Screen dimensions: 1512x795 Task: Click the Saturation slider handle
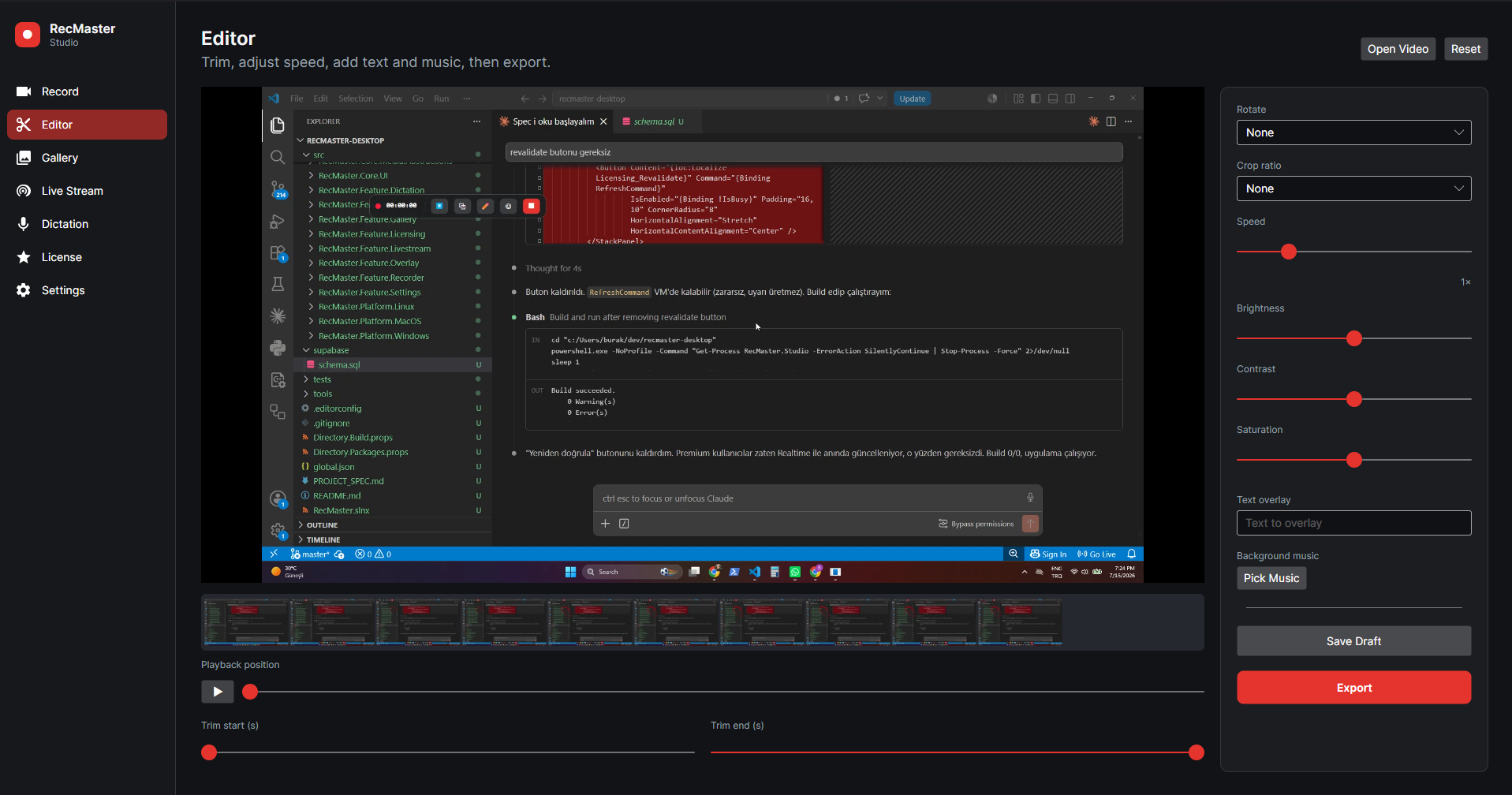(x=1354, y=460)
